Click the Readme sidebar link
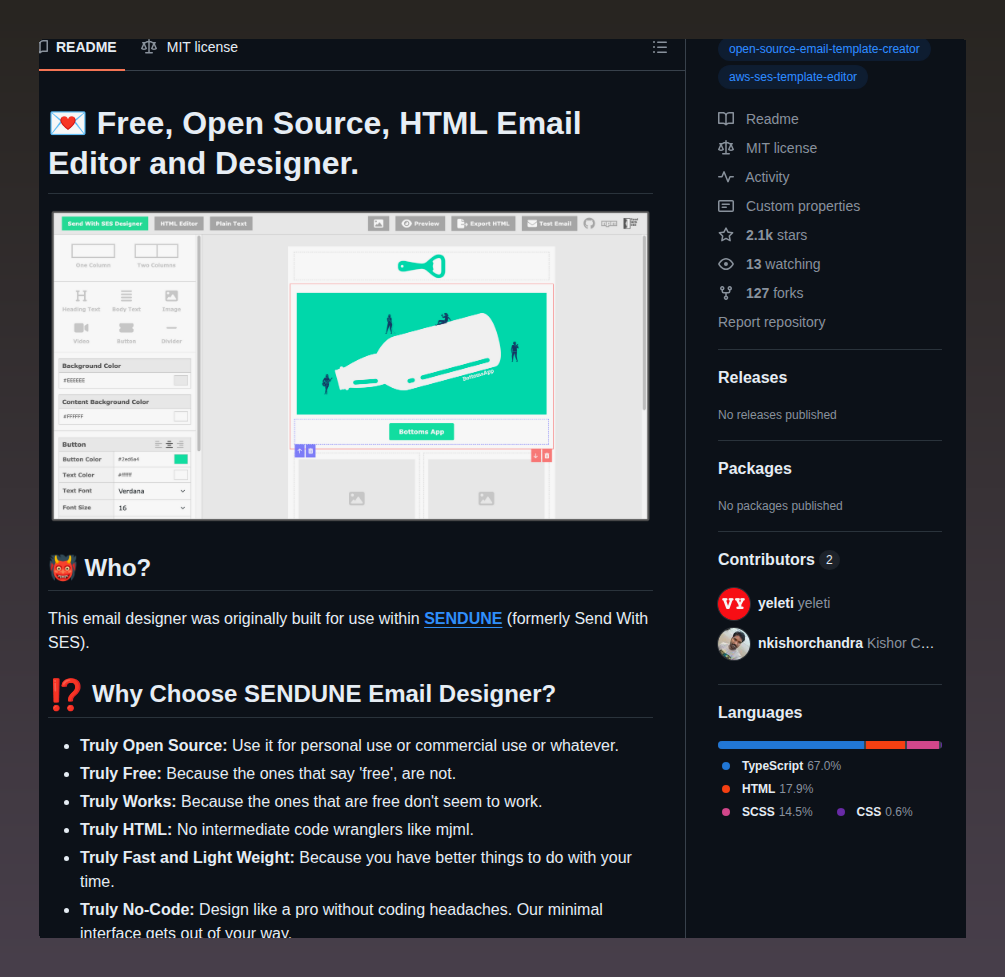The width and height of the screenshot is (1005, 977). 772,119
